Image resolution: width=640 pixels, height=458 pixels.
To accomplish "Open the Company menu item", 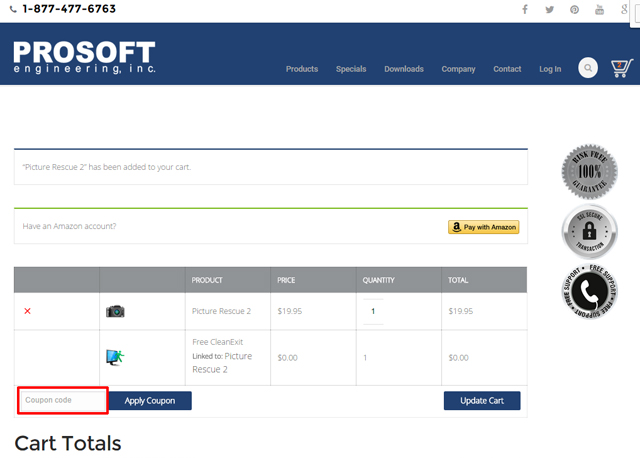I will [x=458, y=69].
